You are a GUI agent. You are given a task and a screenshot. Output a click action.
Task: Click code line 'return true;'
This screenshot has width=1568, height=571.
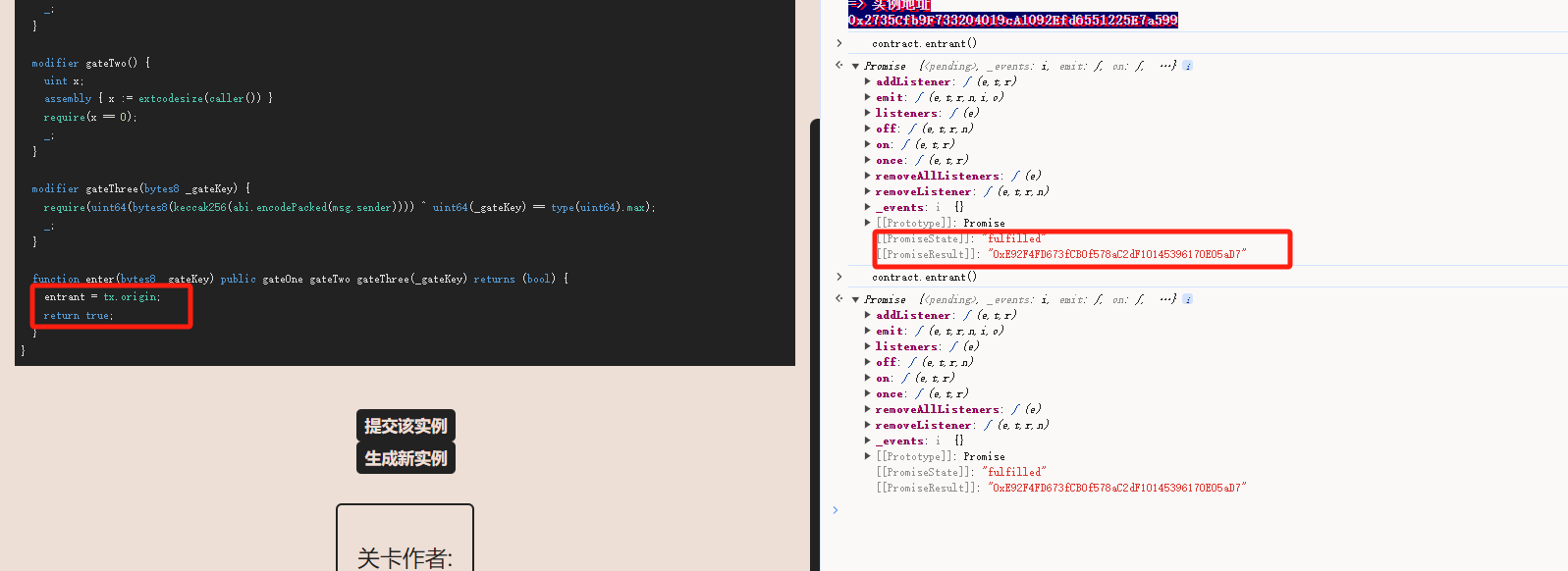tap(79, 316)
